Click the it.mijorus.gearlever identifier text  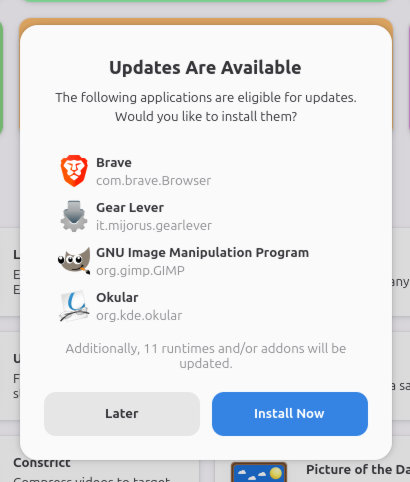pos(154,226)
